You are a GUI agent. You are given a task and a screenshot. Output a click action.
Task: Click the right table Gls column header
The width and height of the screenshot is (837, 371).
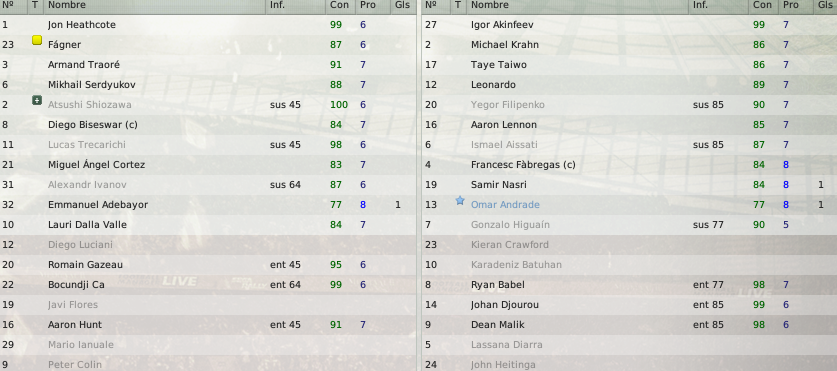pos(825,5)
